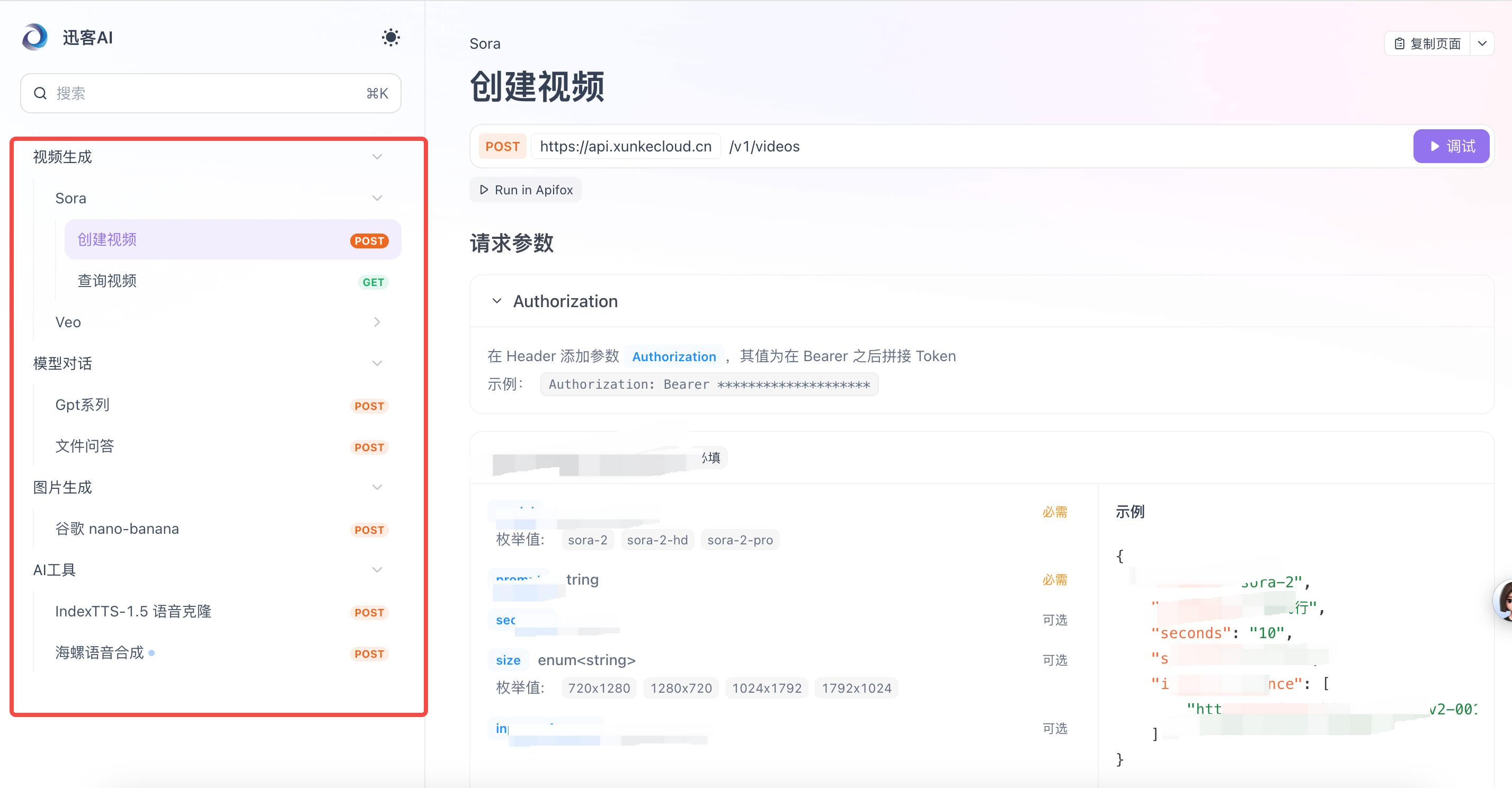Viewport: 1512px width, 788px height.
Task: Toggle the light/dark theme sun icon
Action: click(x=390, y=38)
